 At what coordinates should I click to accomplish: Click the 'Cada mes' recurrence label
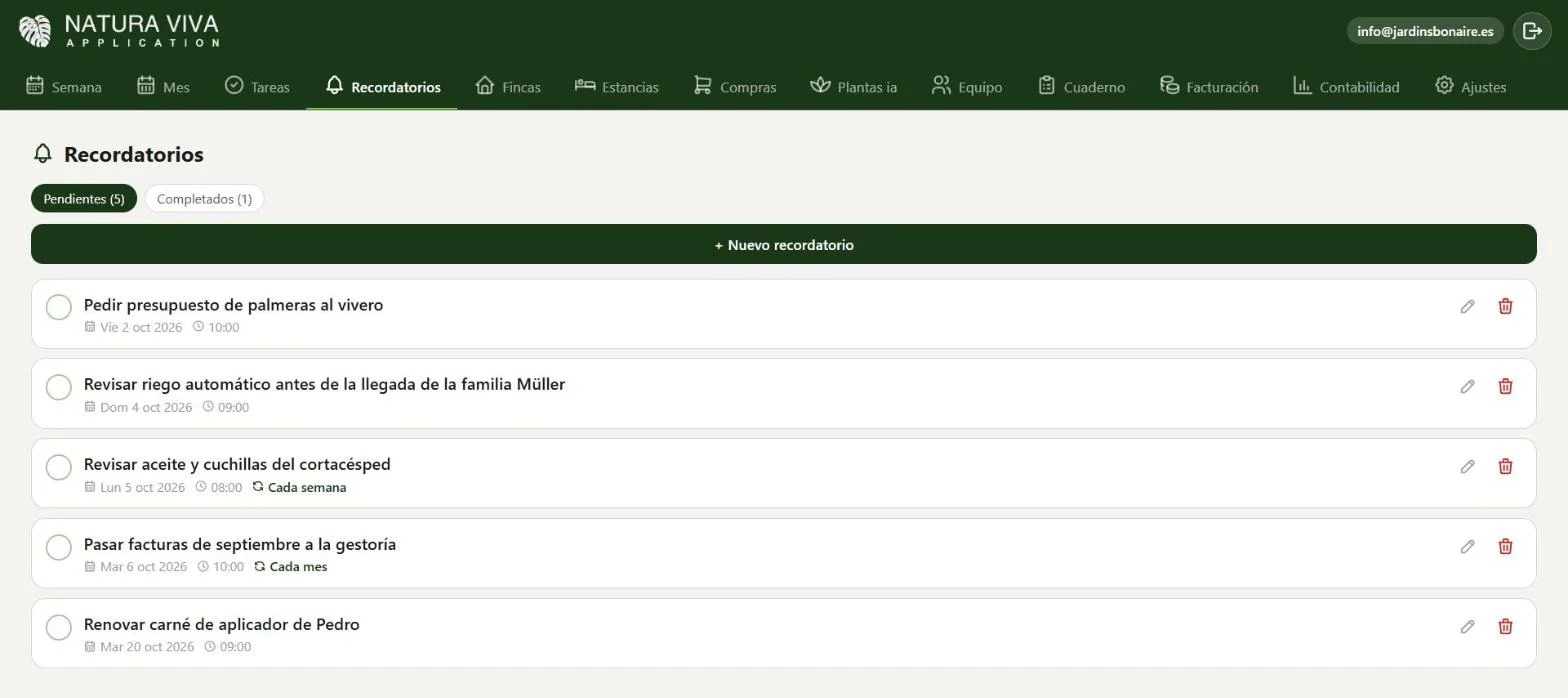(x=298, y=567)
